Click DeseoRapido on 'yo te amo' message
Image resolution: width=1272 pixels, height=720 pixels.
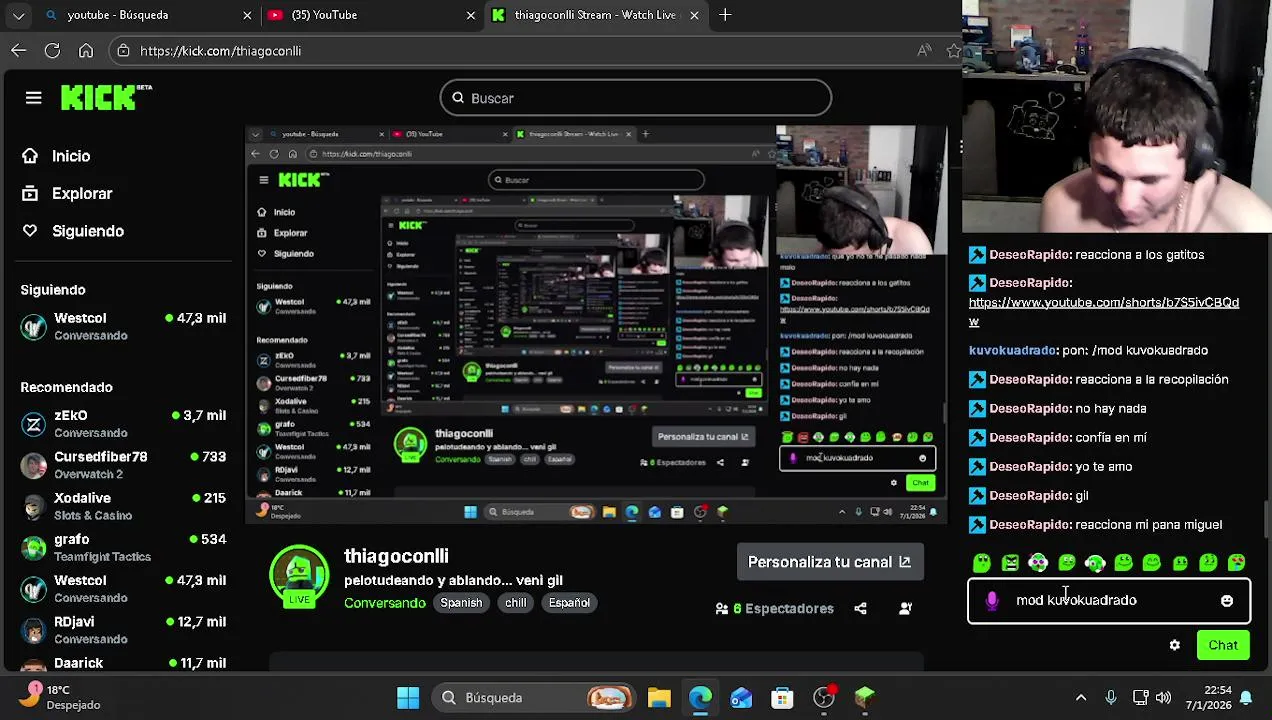(x=1027, y=467)
